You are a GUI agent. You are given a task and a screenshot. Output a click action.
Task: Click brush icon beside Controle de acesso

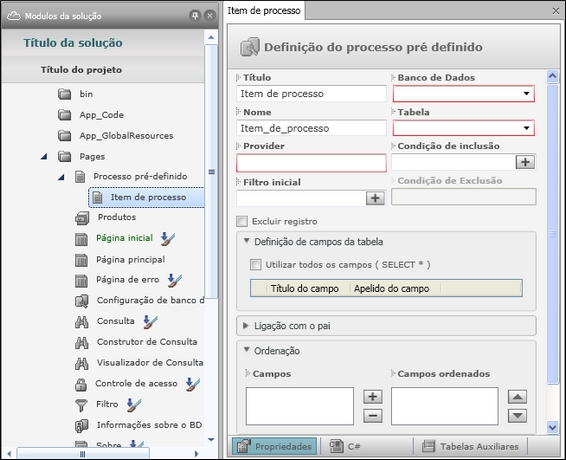[x=193, y=384]
